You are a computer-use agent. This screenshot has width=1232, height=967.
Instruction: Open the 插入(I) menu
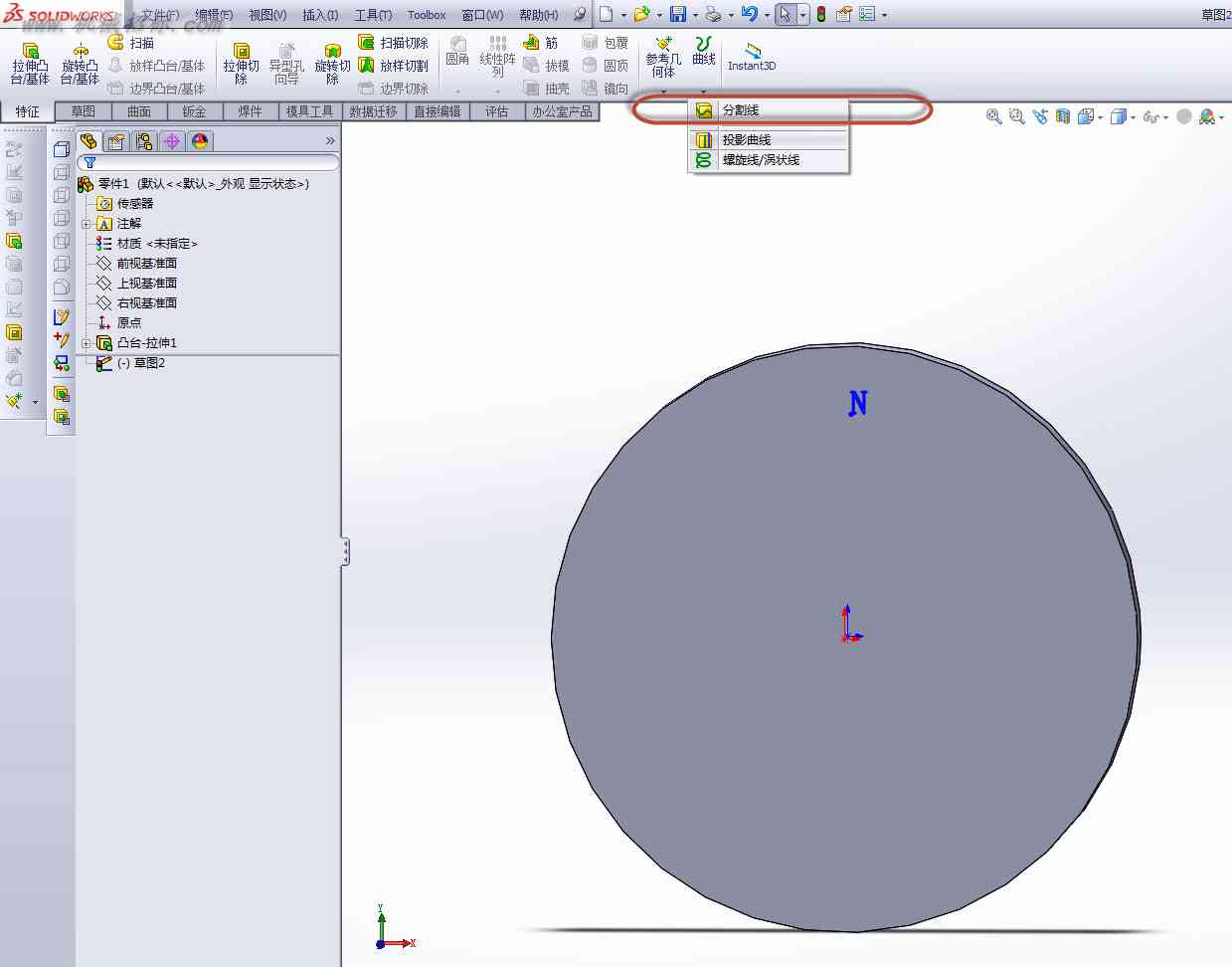(x=320, y=15)
